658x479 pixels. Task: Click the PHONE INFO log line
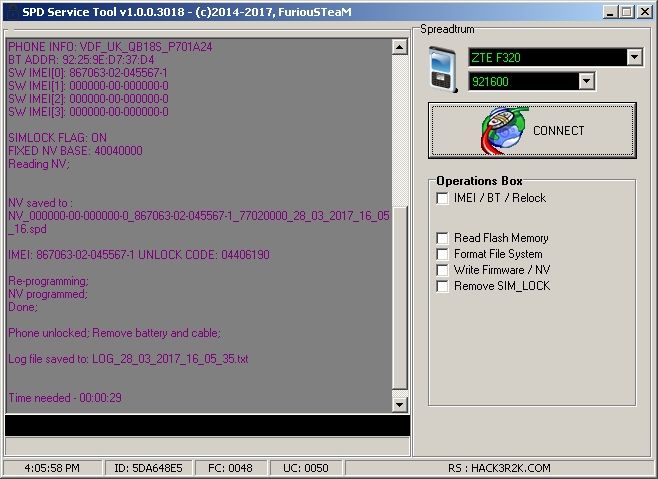point(110,47)
